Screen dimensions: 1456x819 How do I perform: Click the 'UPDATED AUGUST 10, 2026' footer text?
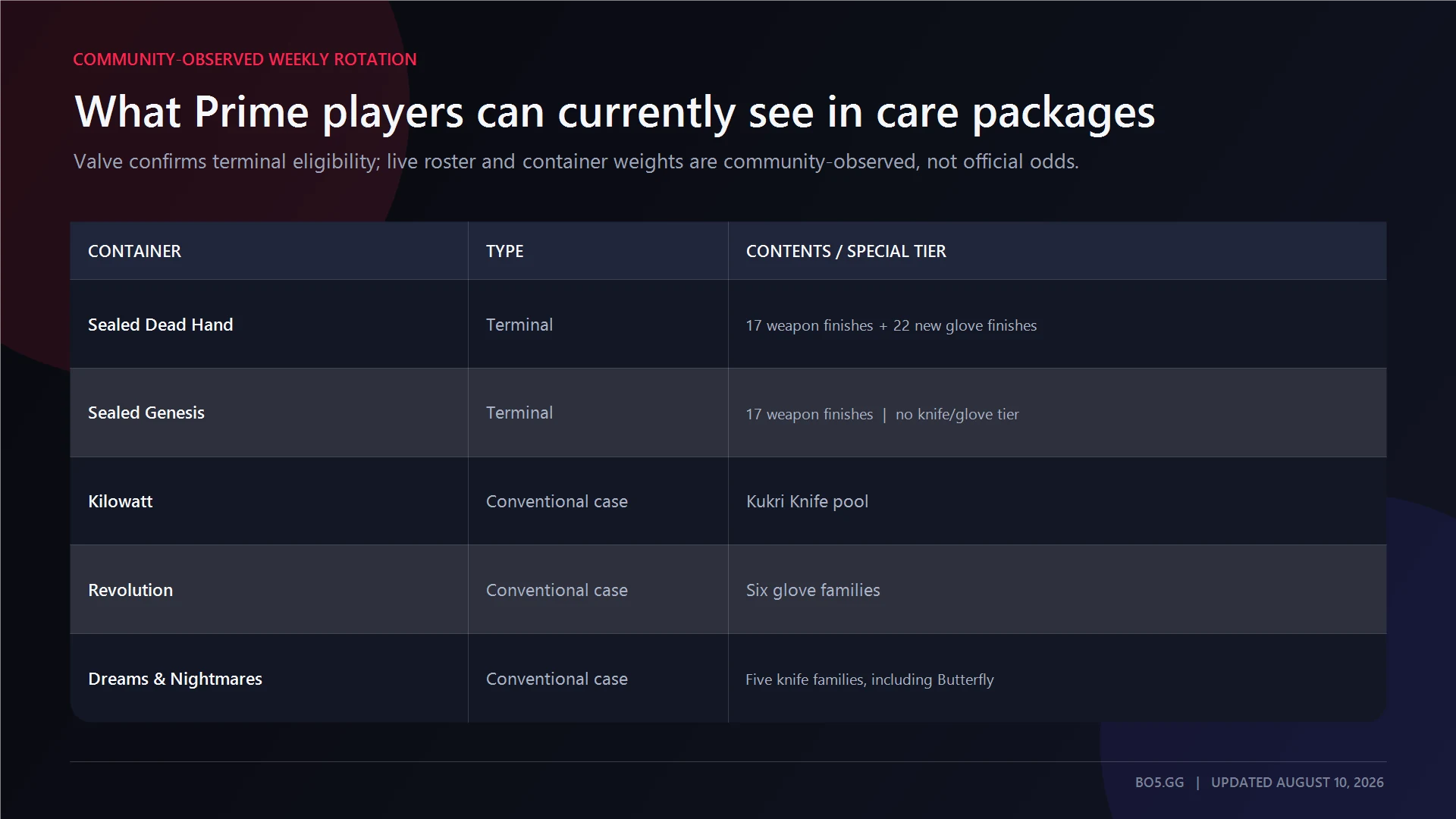[1297, 783]
